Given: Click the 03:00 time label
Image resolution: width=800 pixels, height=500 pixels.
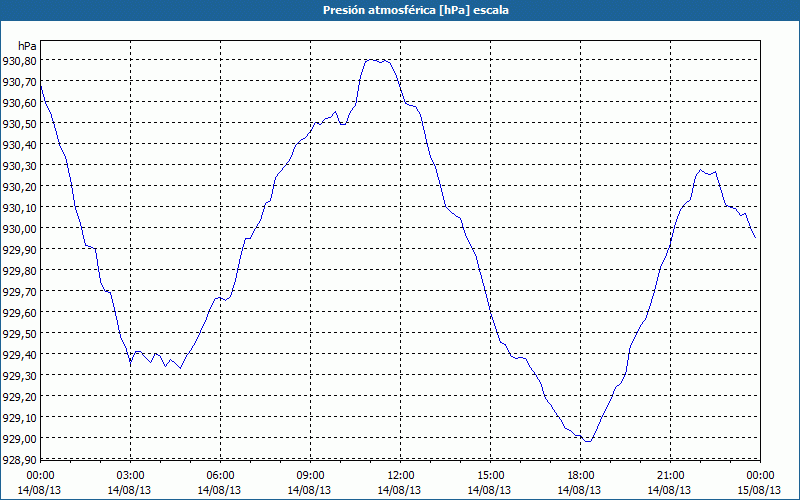Looking at the screenshot, I should pyautogui.click(x=131, y=476).
